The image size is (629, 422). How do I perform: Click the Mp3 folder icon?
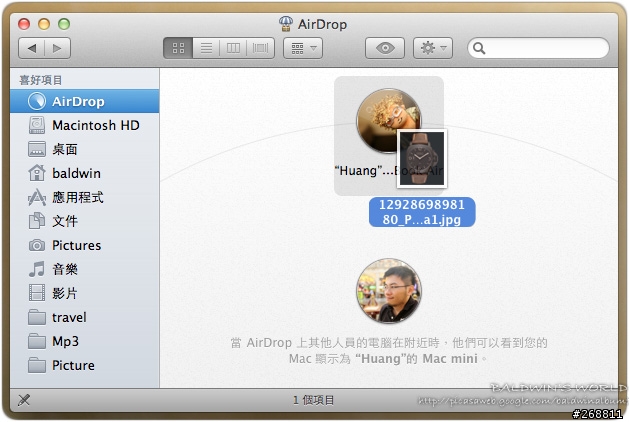coord(37,341)
